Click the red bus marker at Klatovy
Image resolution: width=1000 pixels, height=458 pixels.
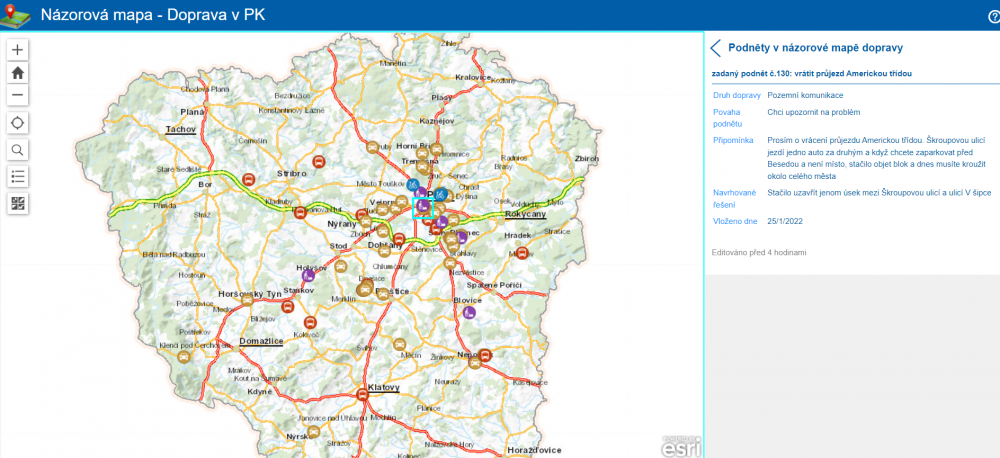(x=362, y=394)
